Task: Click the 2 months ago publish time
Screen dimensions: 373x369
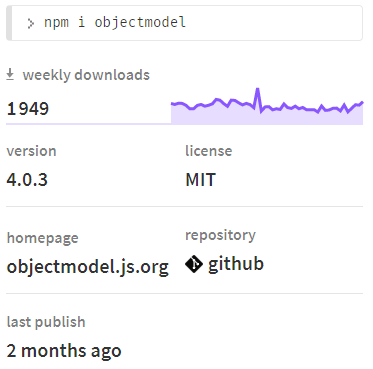Action: pyautogui.click(x=64, y=351)
